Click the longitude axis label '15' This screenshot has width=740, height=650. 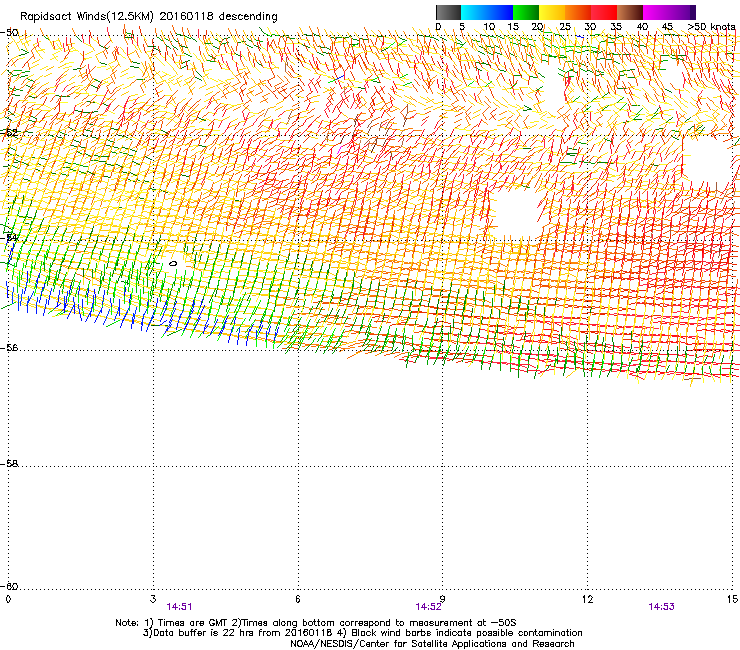pos(732,599)
